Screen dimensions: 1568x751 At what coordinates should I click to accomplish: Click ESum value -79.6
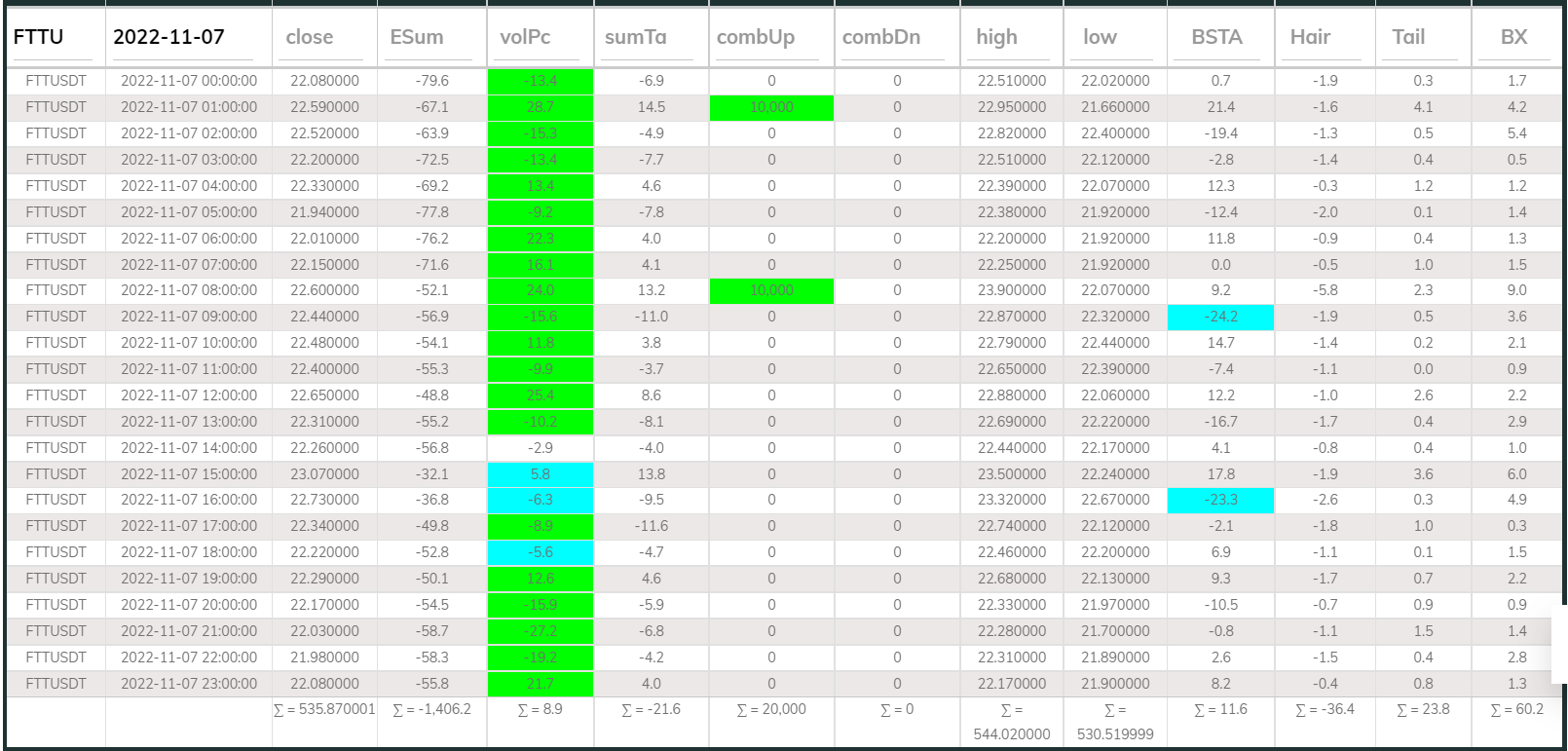[431, 81]
